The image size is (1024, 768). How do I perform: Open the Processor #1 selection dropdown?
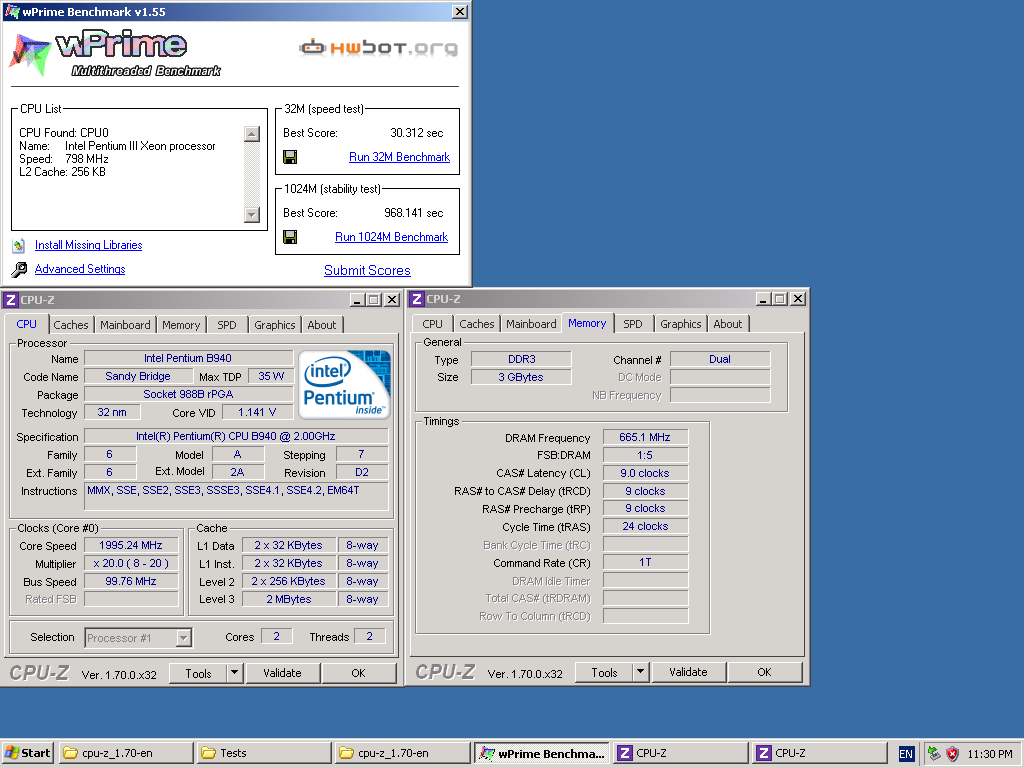[x=138, y=638]
